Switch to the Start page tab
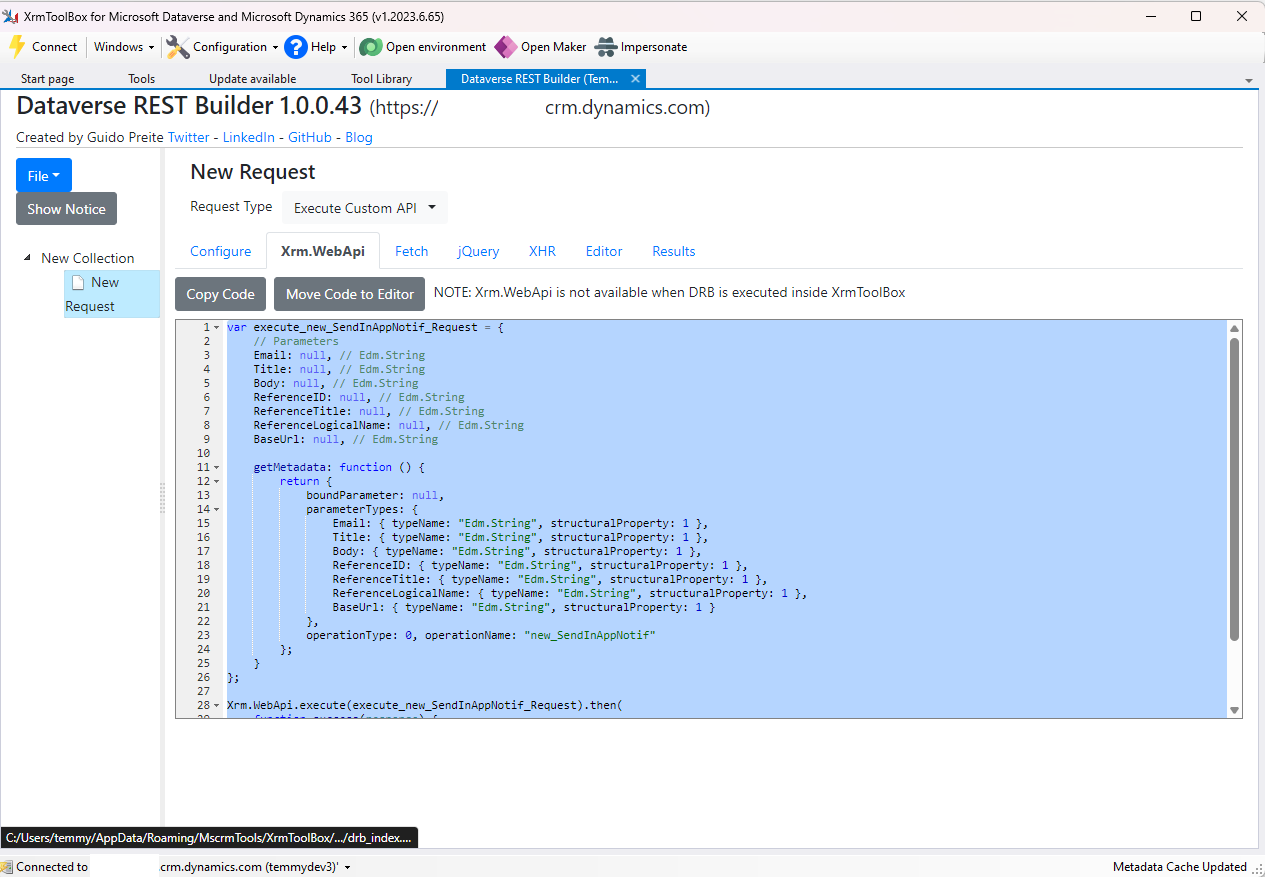Viewport: 1265px width, 877px height. [x=47, y=78]
